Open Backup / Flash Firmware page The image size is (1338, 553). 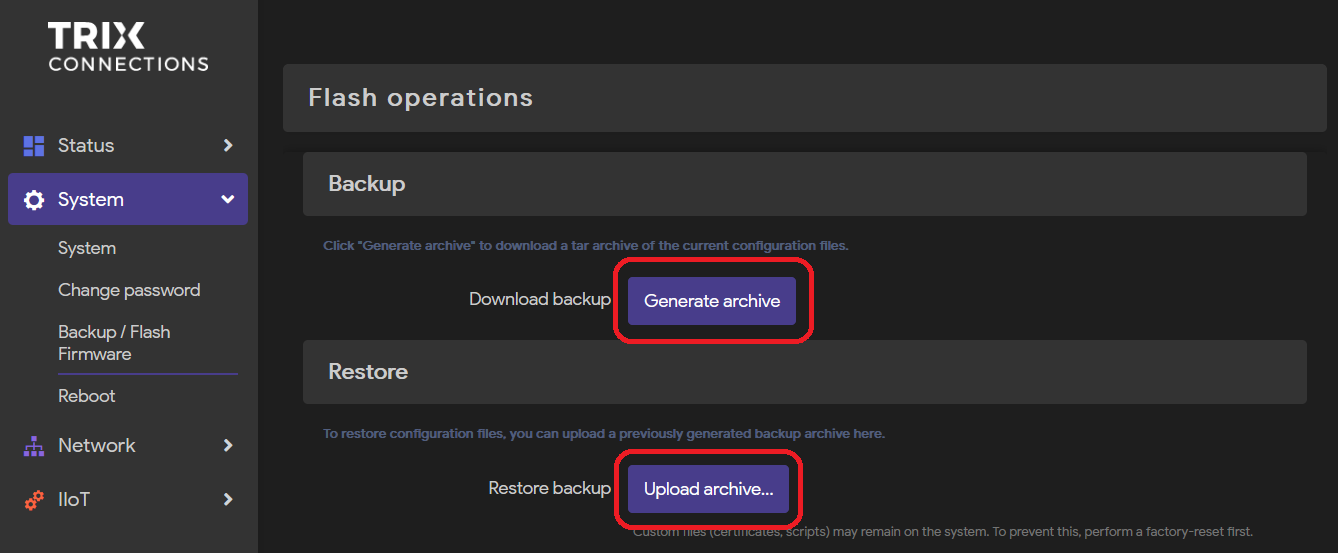click(x=114, y=343)
